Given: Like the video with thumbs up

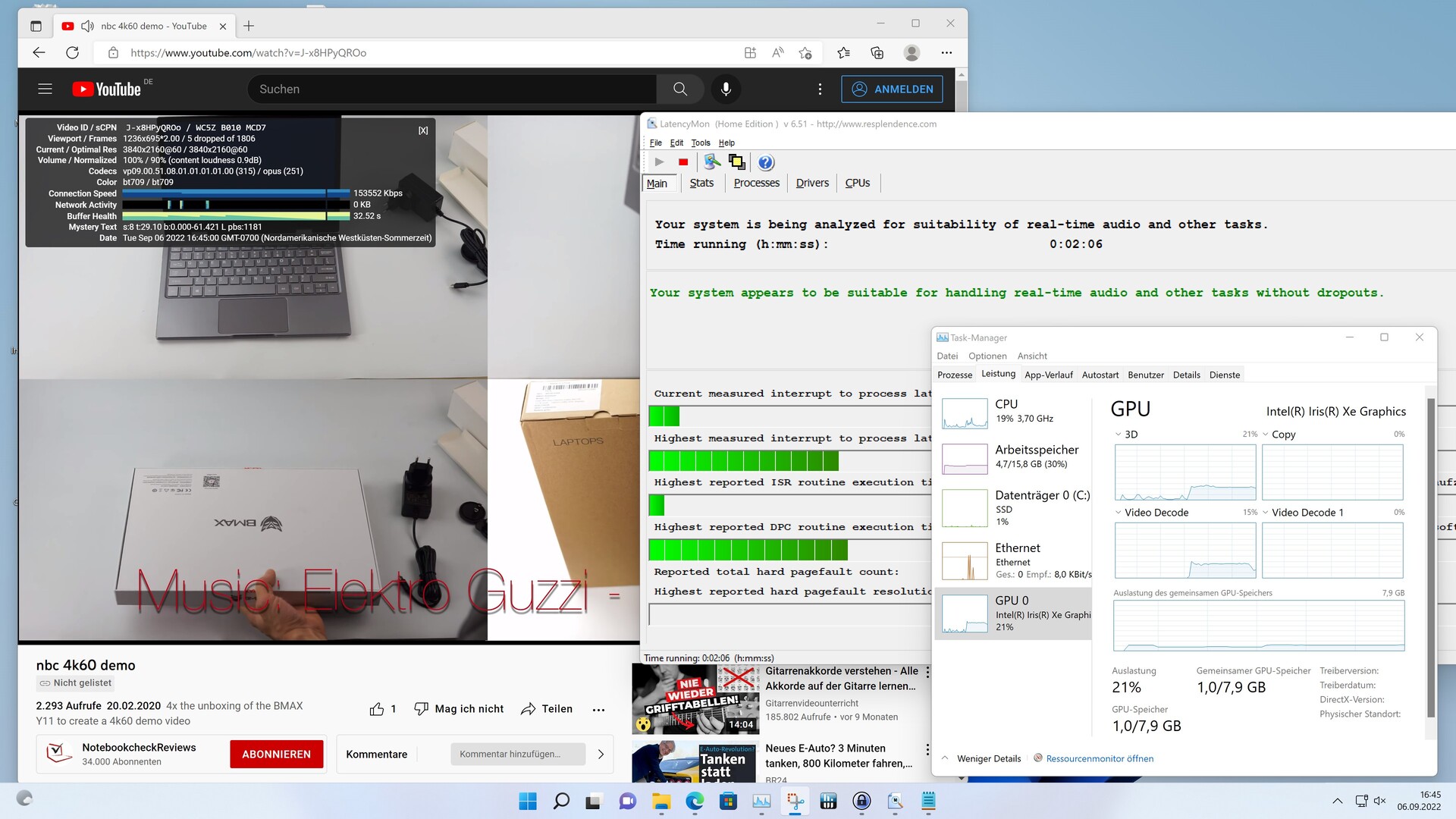Looking at the screenshot, I should coord(377,709).
